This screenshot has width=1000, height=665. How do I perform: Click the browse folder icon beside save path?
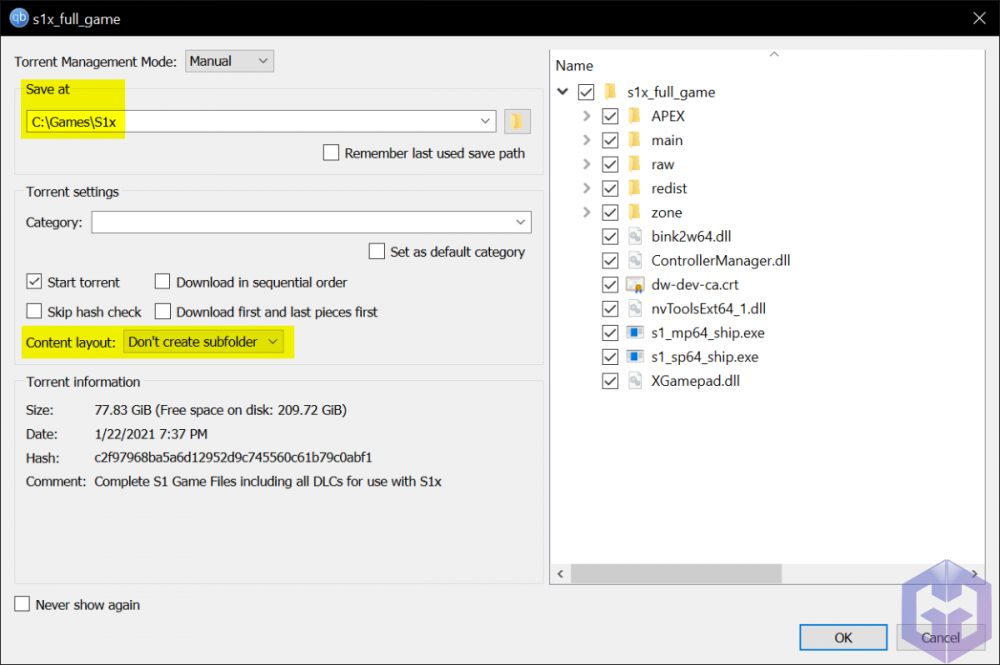tap(517, 121)
